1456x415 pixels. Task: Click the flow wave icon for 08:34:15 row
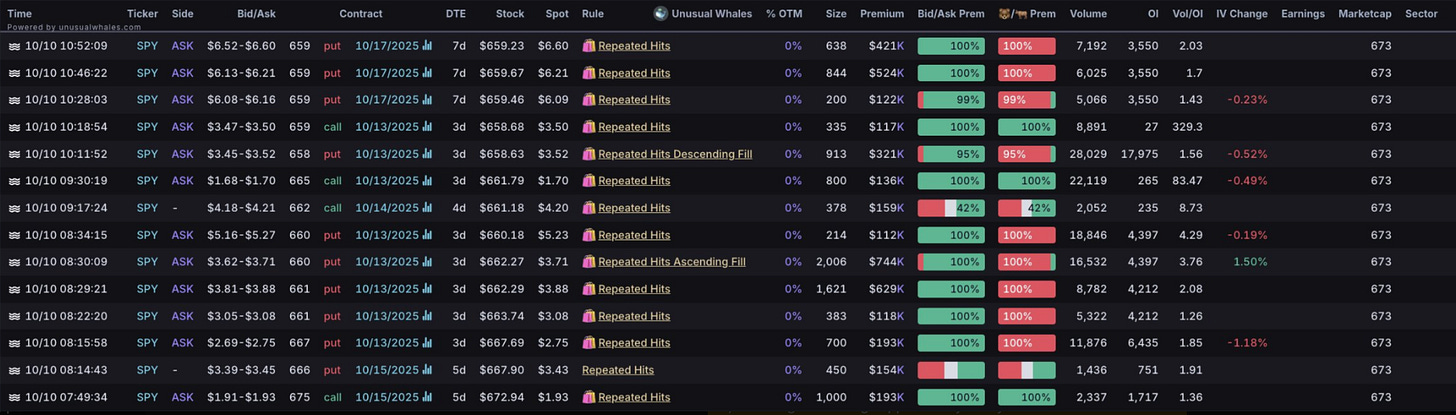click(15, 235)
